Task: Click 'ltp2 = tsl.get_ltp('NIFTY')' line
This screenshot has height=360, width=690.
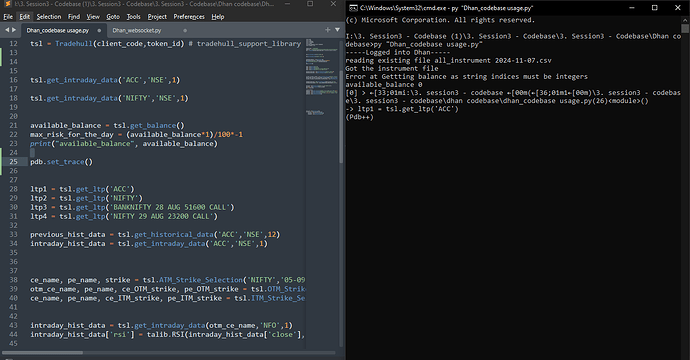Action: pyautogui.click(x=86, y=198)
